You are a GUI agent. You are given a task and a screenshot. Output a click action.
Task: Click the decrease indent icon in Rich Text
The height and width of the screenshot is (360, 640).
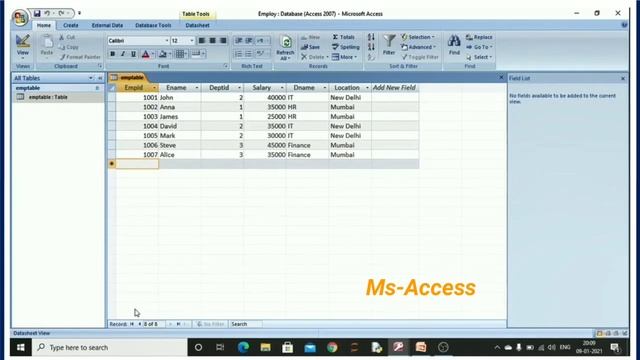(x=238, y=40)
